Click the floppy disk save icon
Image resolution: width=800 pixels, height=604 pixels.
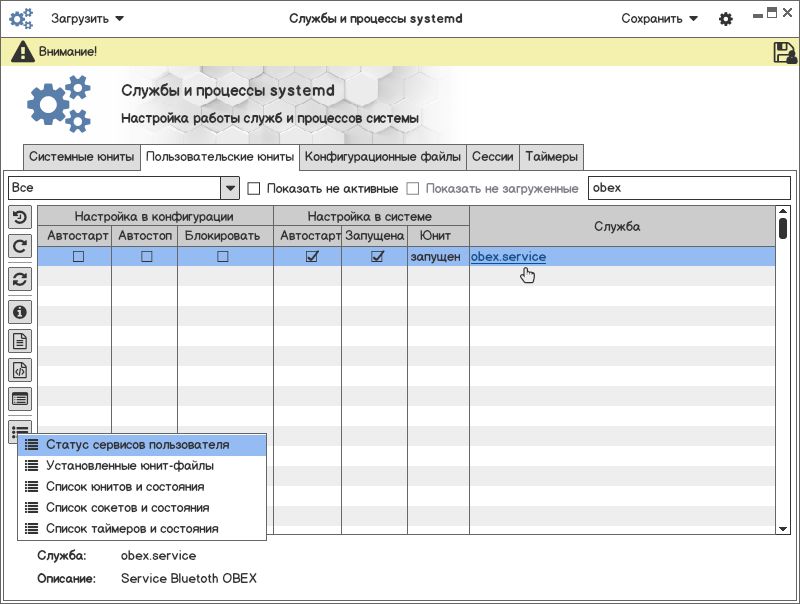tap(784, 53)
